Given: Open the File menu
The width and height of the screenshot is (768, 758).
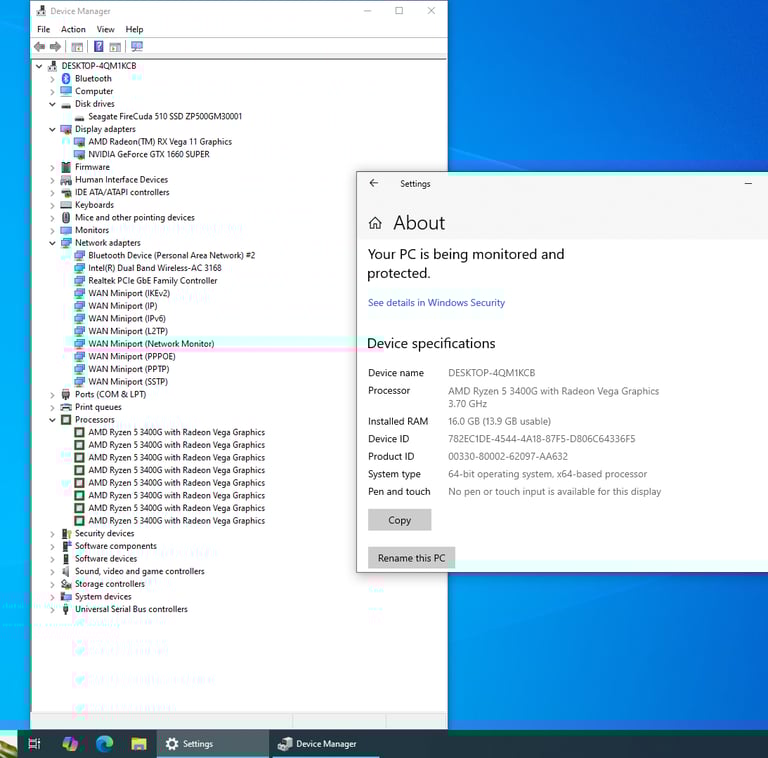Looking at the screenshot, I should click(44, 29).
